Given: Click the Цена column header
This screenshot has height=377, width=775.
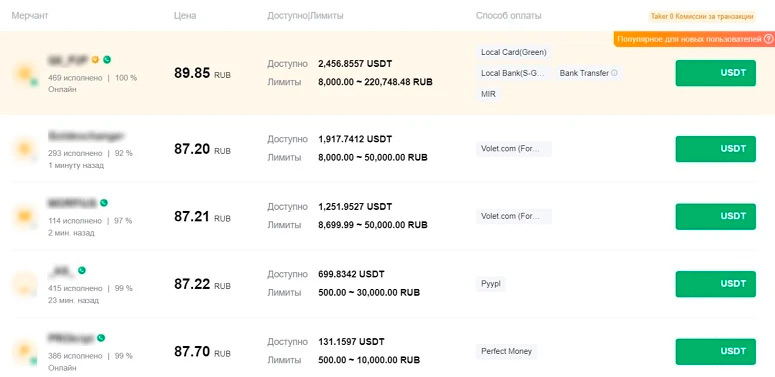Looking at the screenshot, I should pyautogui.click(x=185, y=16).
